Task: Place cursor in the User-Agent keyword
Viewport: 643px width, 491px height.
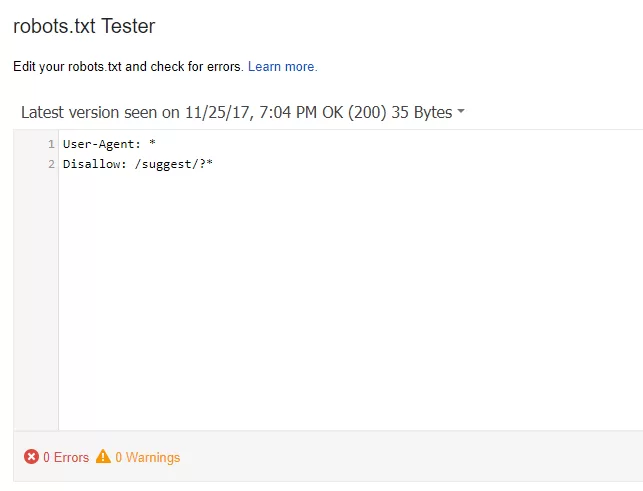Action: click(x=97, y=144)
